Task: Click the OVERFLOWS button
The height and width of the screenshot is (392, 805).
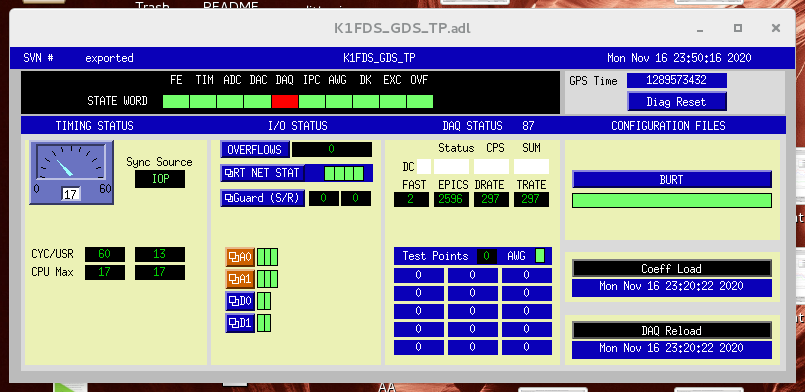Action: (255, 150)
